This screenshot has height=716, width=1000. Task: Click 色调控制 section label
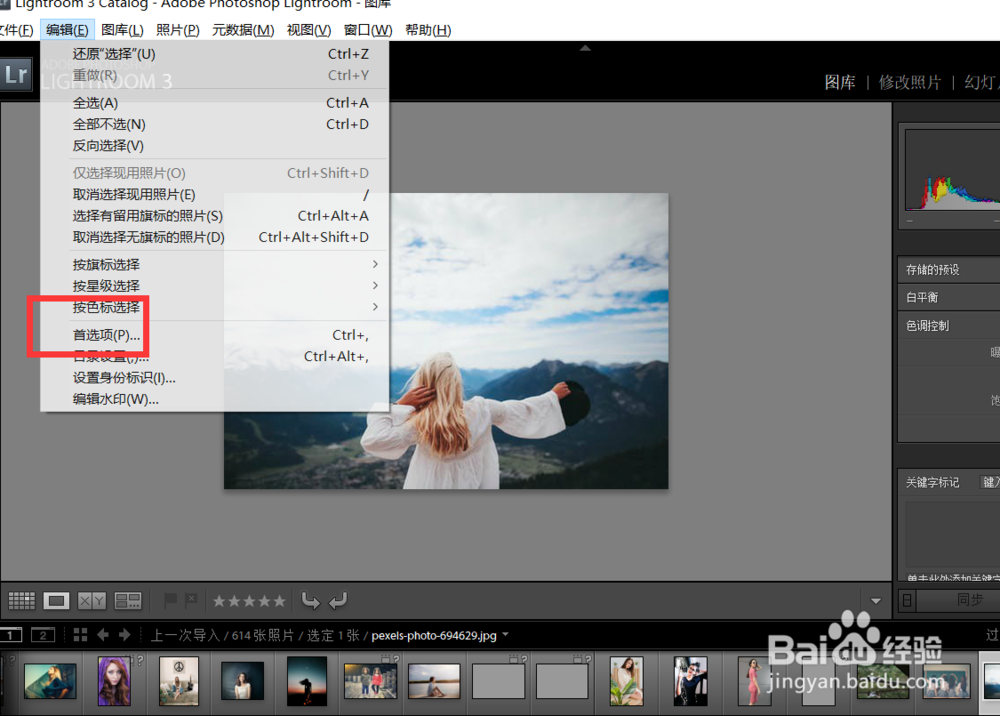coord(927,326)
